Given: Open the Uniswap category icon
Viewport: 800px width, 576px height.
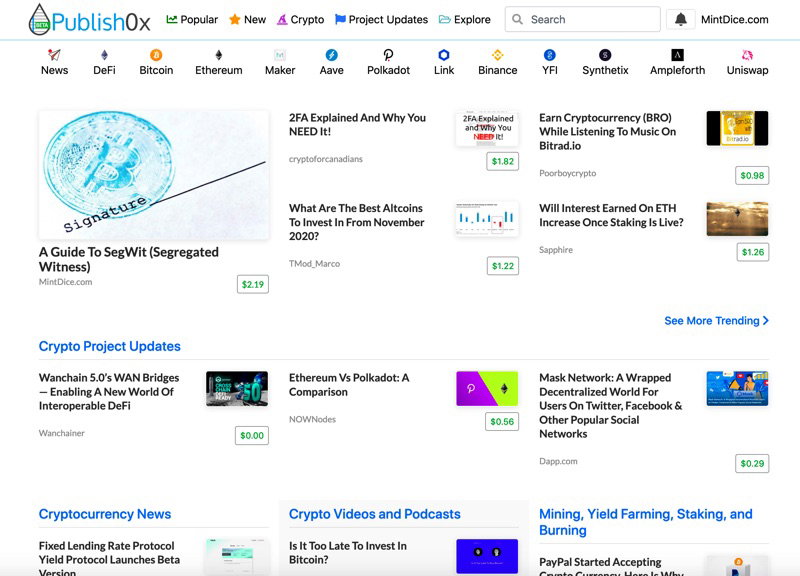Looking at the screenshot, I should (x=747, y=55).
